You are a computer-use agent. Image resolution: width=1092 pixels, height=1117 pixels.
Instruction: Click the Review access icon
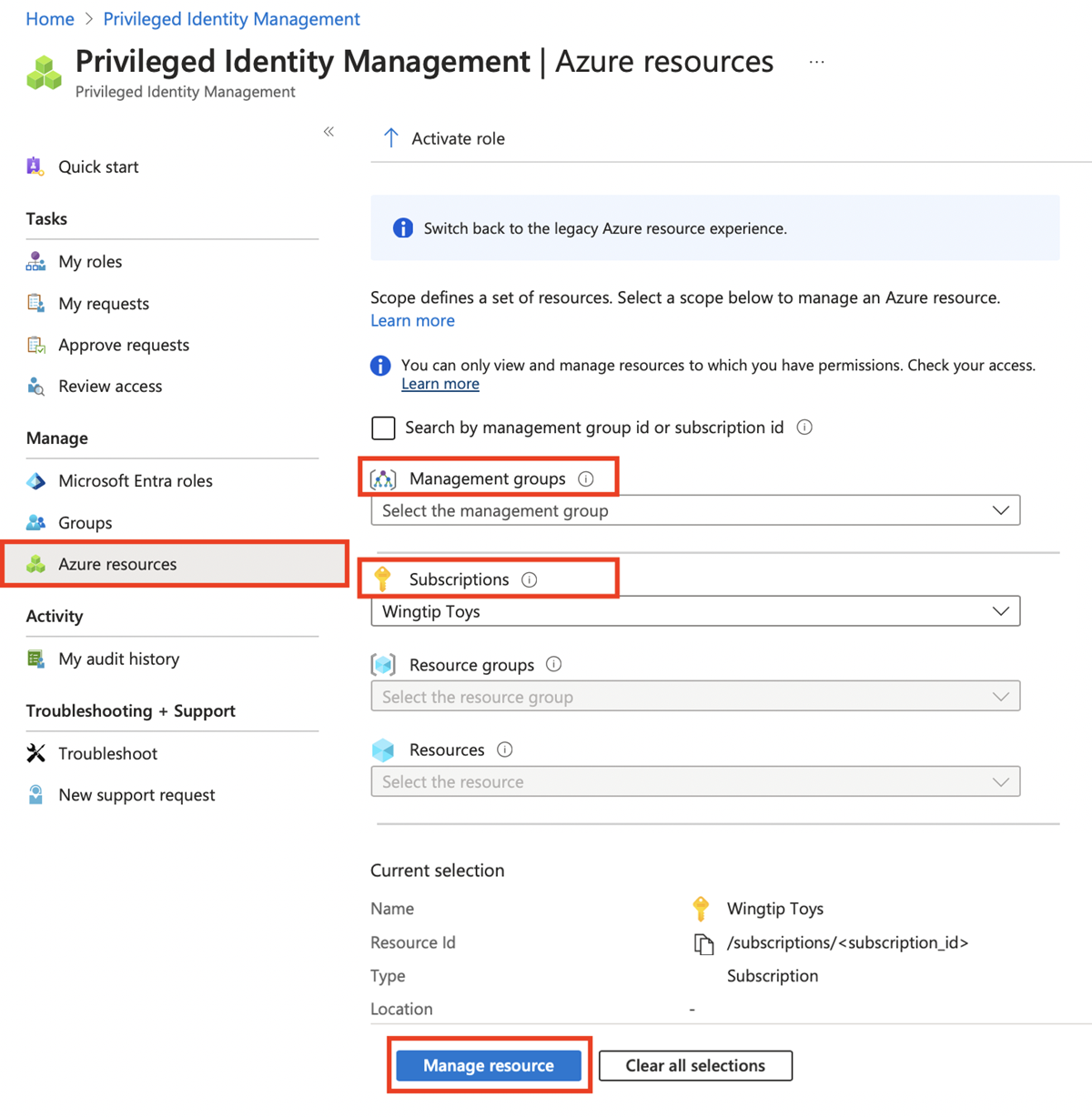tap(35, 387)
